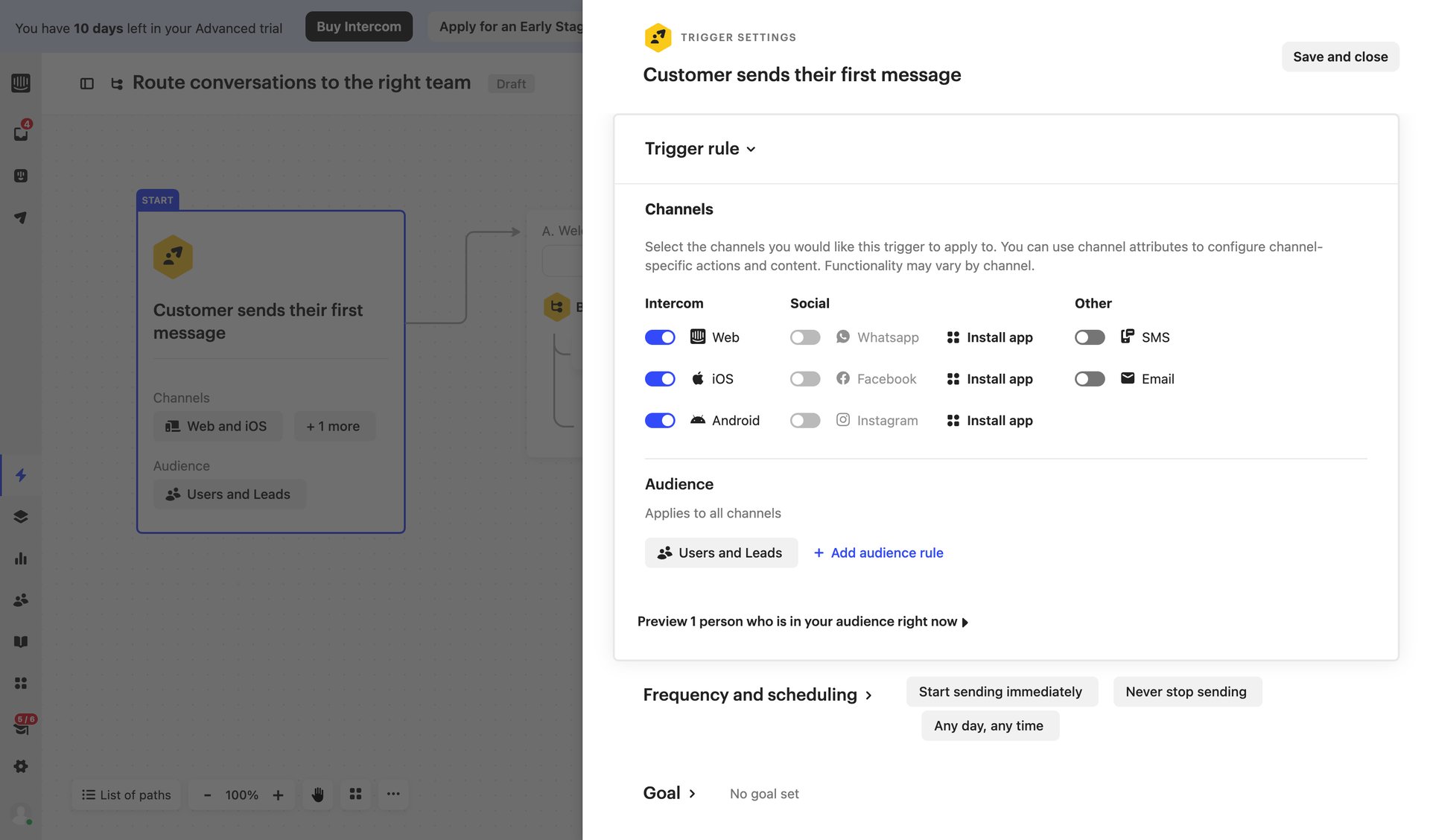
Task: Click Save and close
Action: pyautogui.click(x=1340, y=57)
